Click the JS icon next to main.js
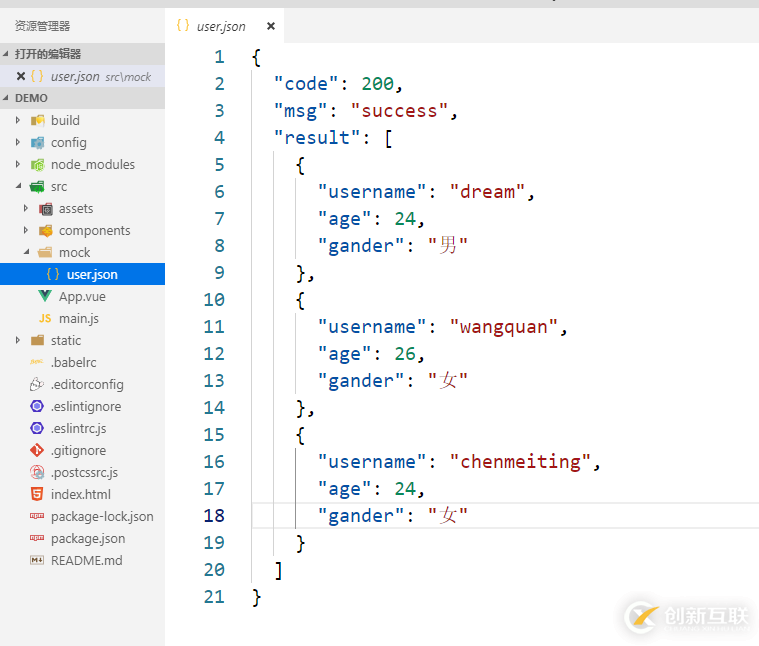This screenshot has height=646, width=759. [44, 318]
